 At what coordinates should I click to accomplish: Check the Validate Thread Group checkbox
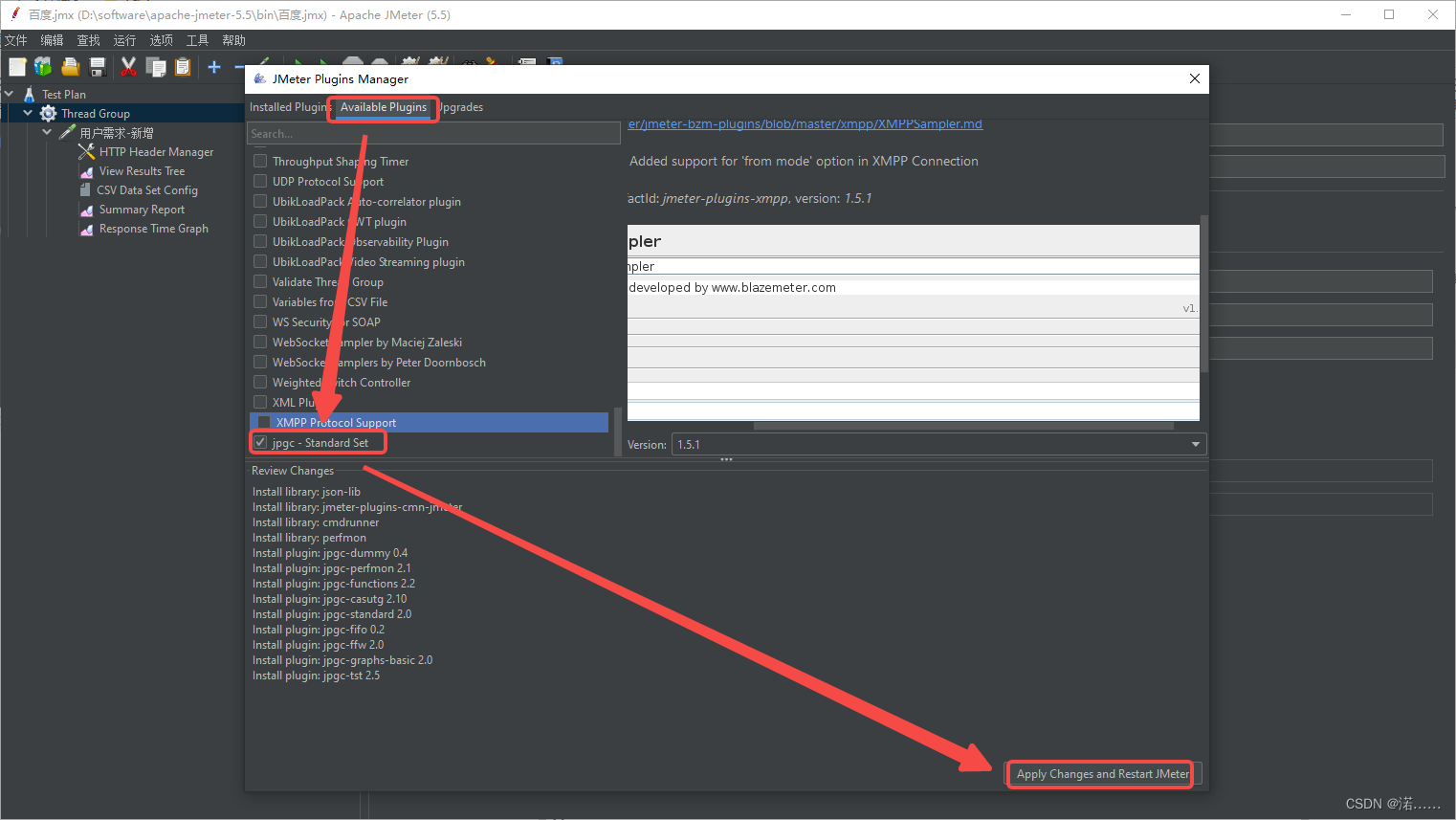(260, 281)
